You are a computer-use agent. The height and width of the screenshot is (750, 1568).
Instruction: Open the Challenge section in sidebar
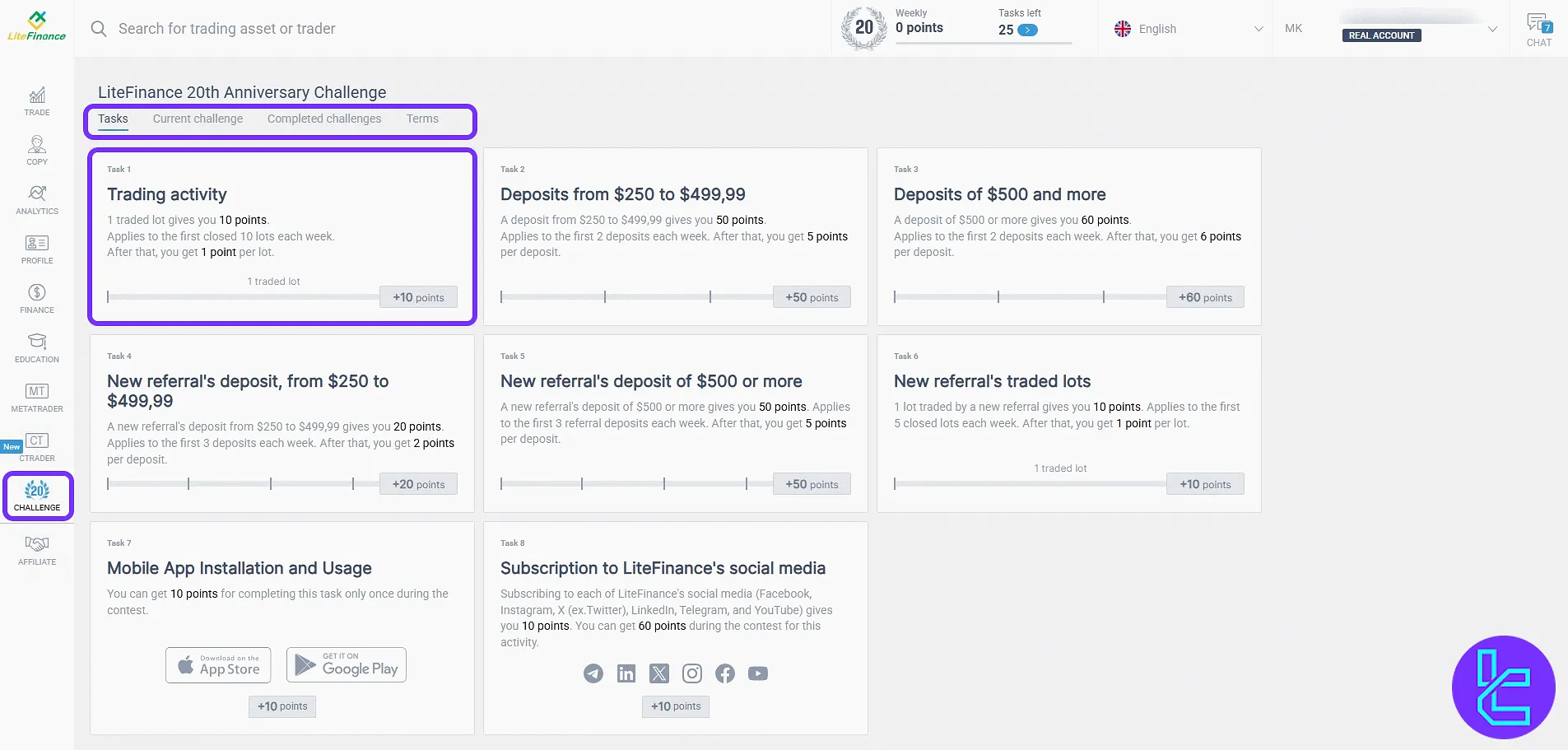(x=37, y=496)
